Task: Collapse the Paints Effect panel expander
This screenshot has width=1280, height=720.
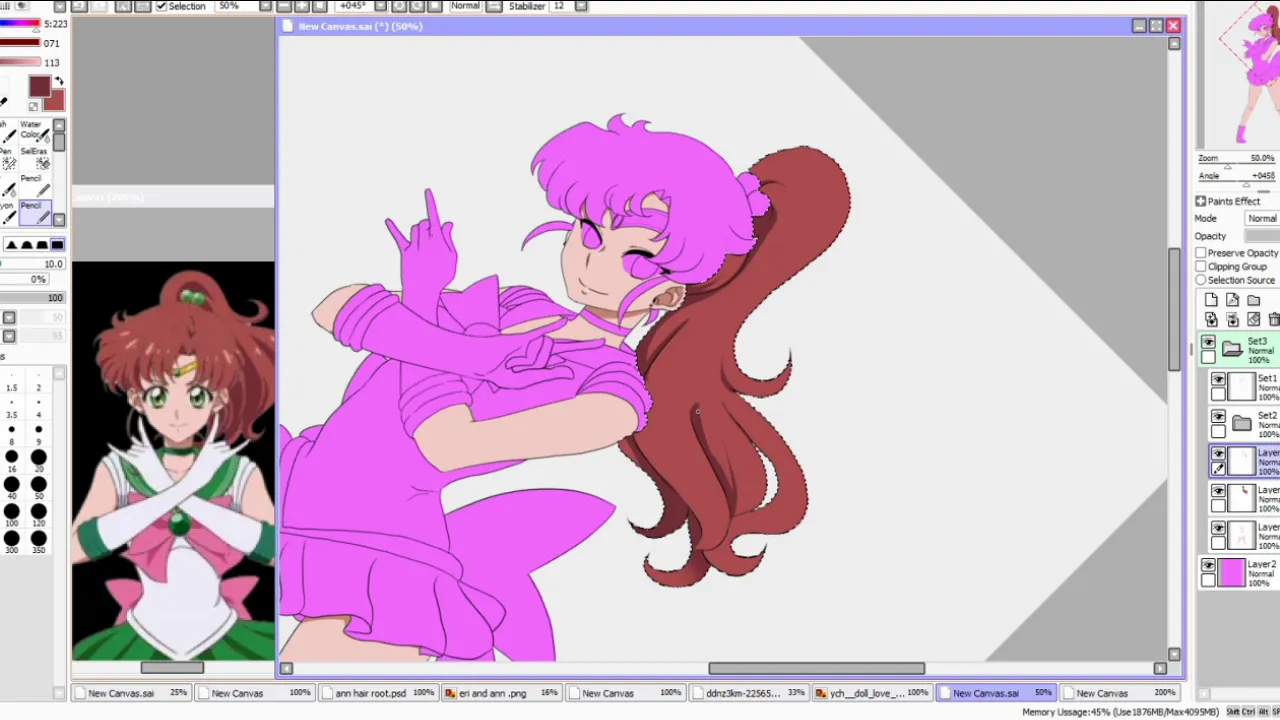Action: [x=1201, y=201]
